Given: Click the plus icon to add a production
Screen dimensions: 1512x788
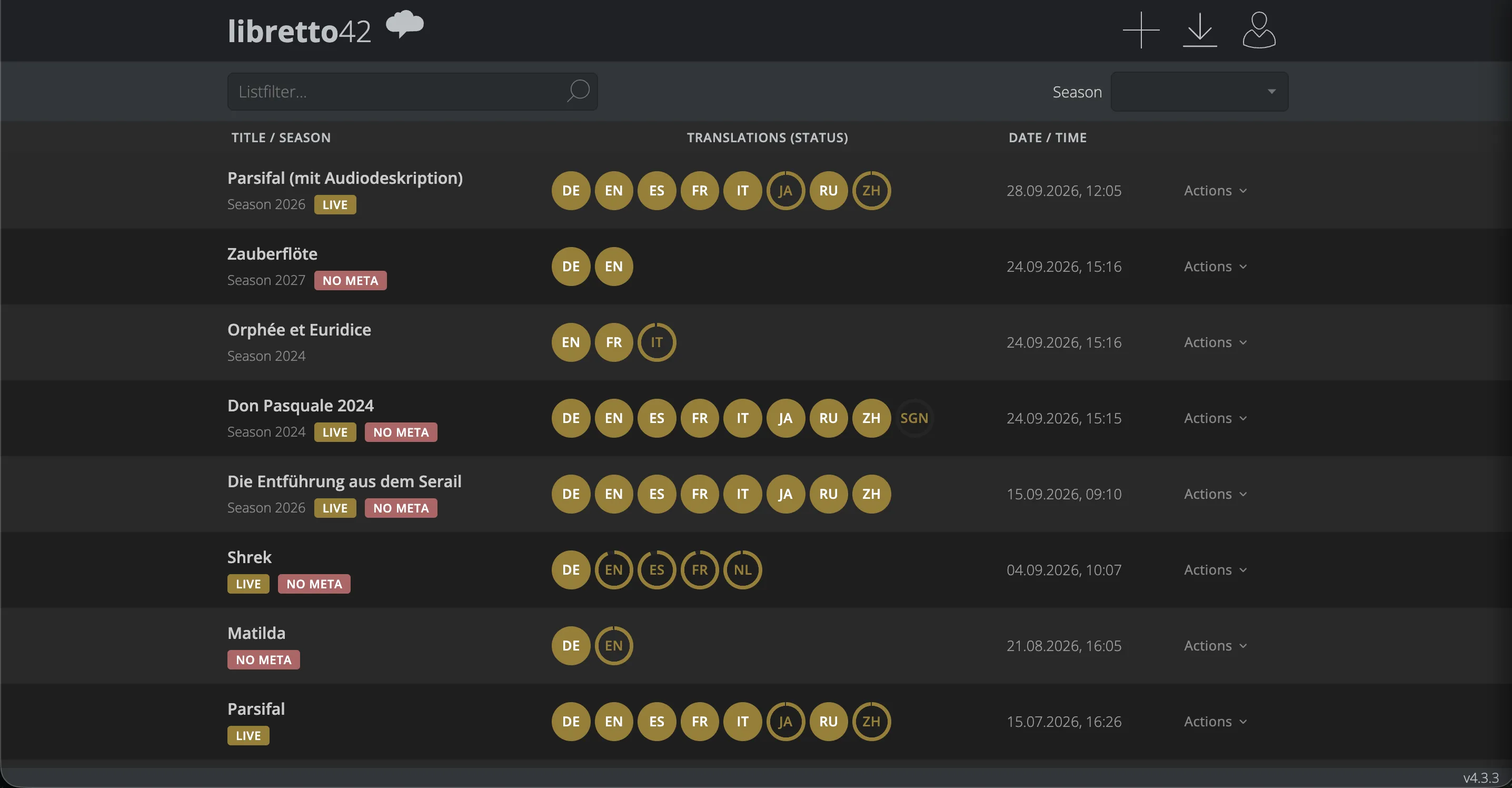Looking at the screenshot, I should coord(1141,30).
